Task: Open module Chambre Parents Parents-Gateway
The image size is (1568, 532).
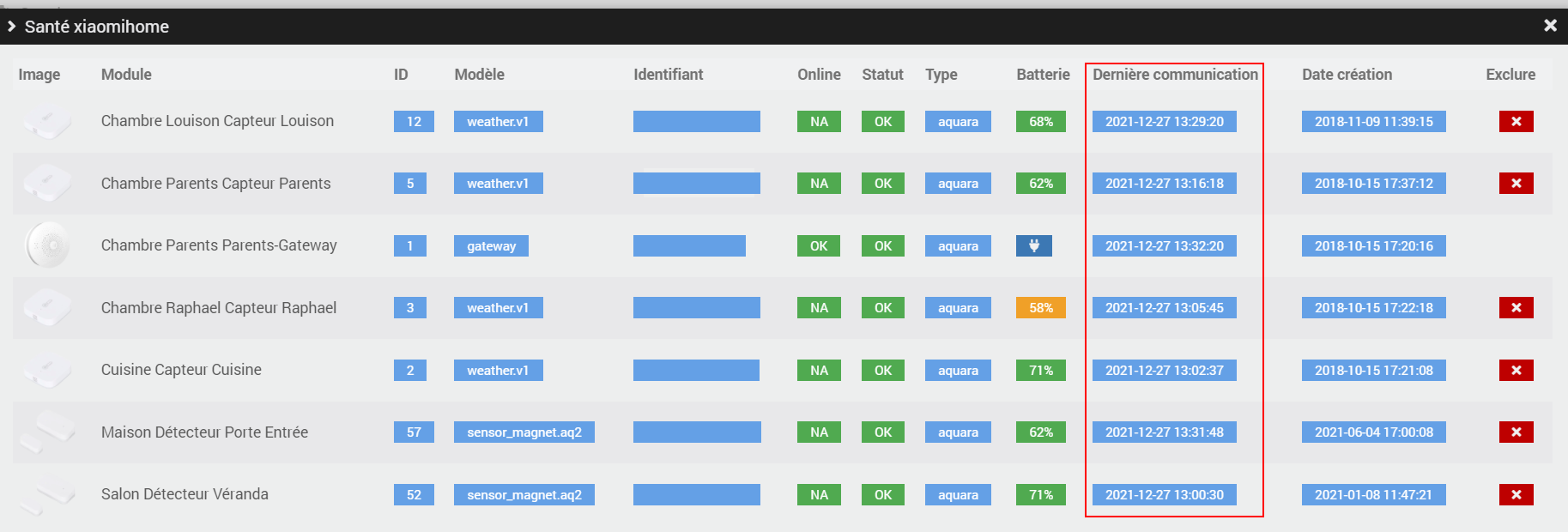Action: 219,245
